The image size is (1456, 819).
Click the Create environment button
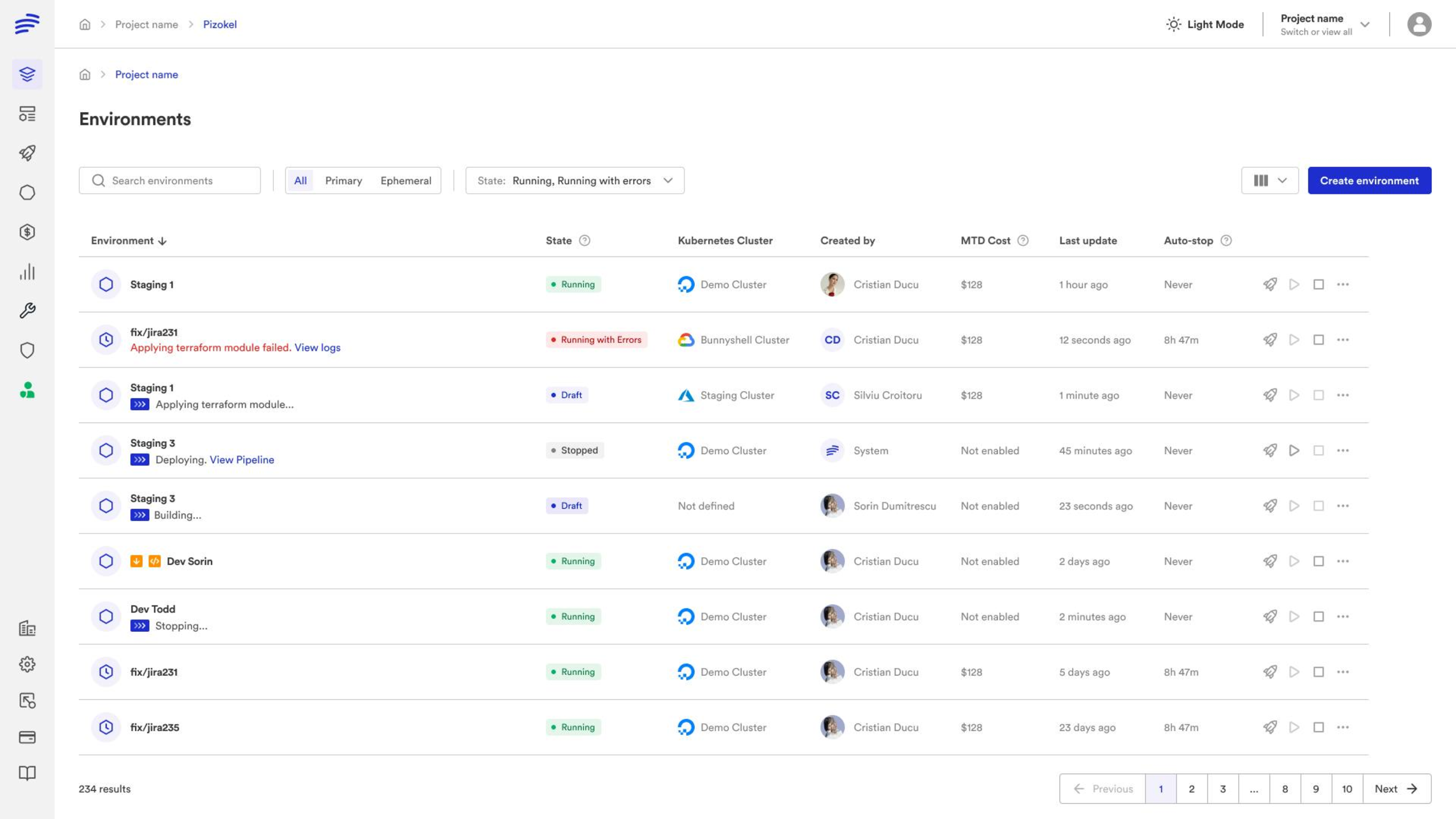point(1369,181)
